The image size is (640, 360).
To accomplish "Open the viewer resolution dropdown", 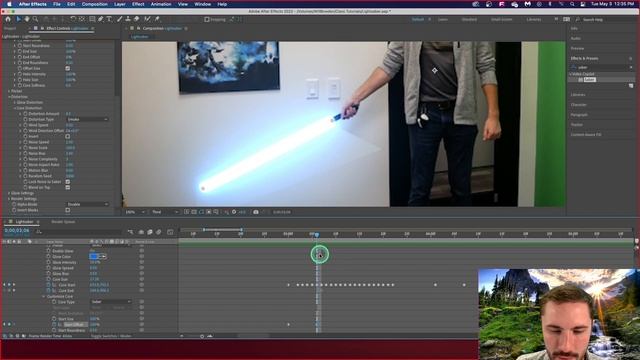I will (165, 212).
